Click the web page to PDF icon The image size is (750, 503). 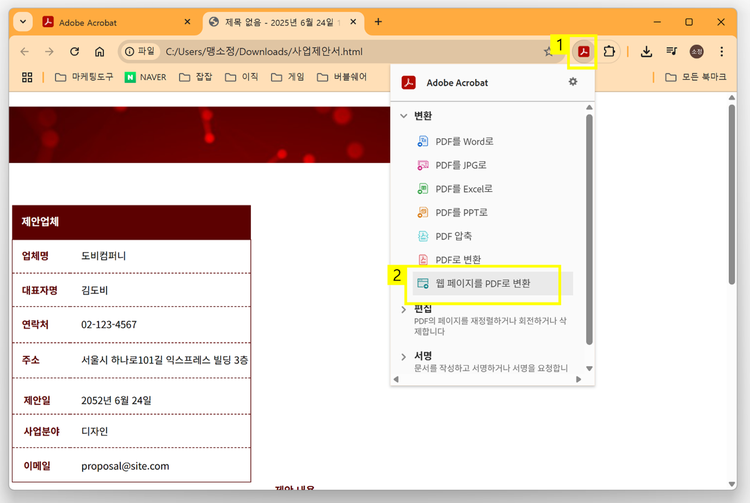pyautogui.click(x=423, y=283)
